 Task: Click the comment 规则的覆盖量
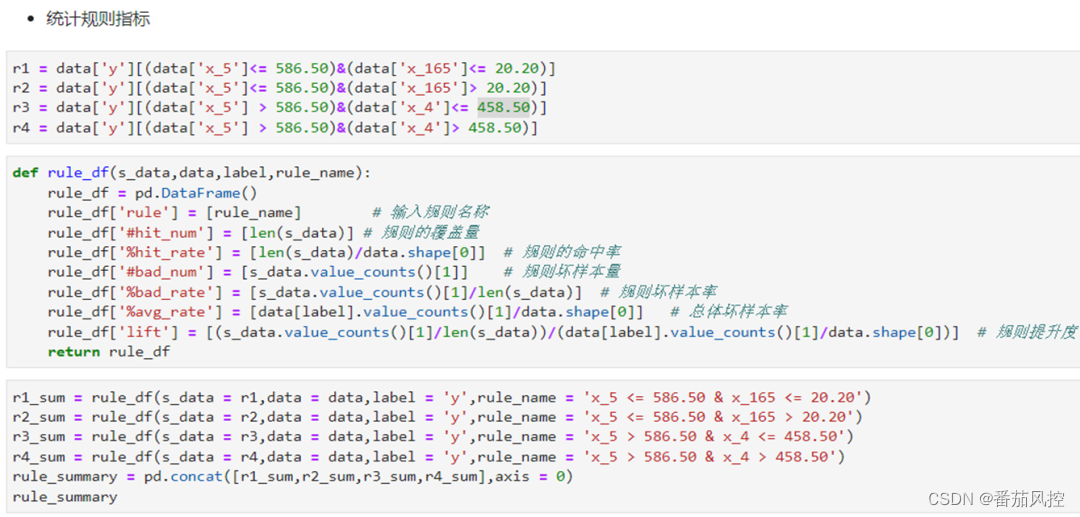[422, 233]
